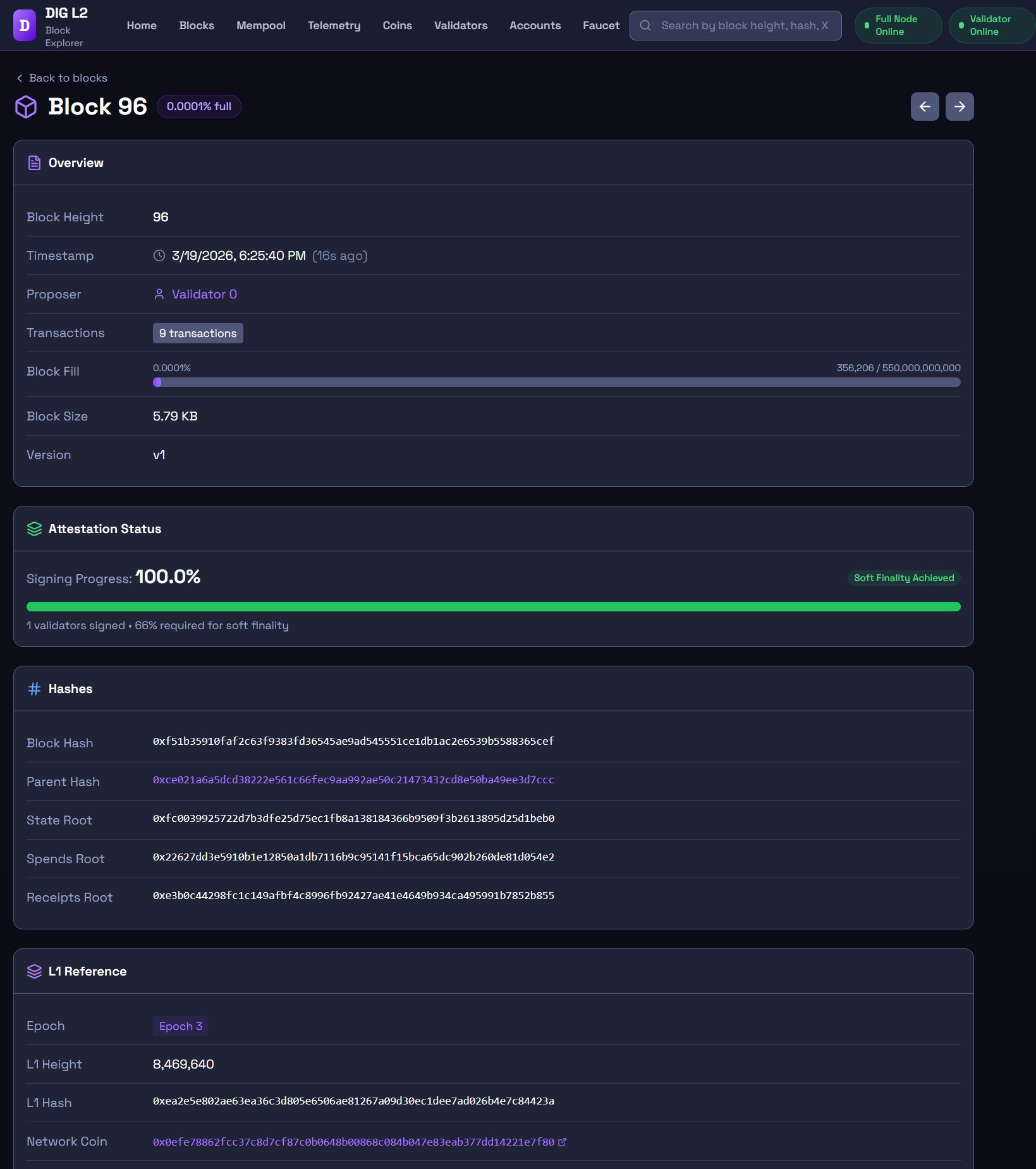Screen dimensions: 1036x1169
Task: Open the Faucet page
Action: [x=600, y=25]
